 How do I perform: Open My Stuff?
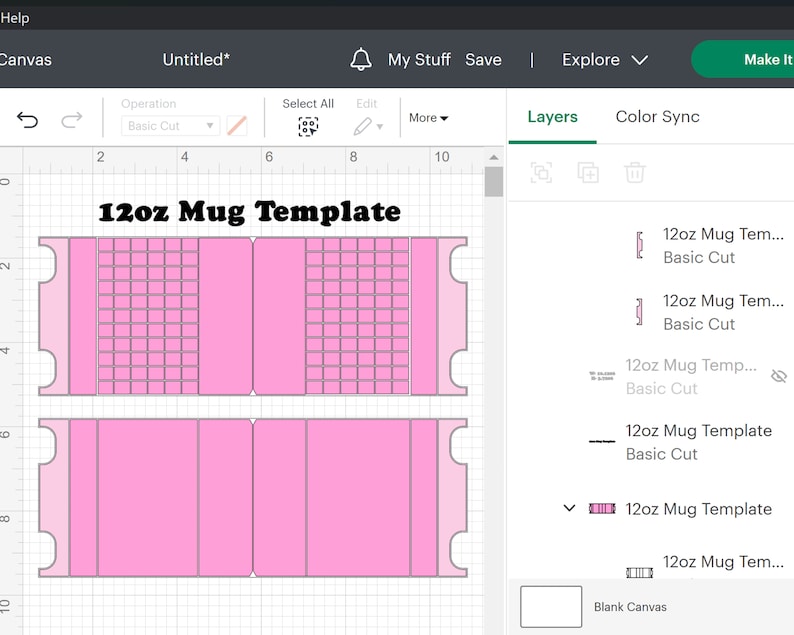[x=419, y=60]
